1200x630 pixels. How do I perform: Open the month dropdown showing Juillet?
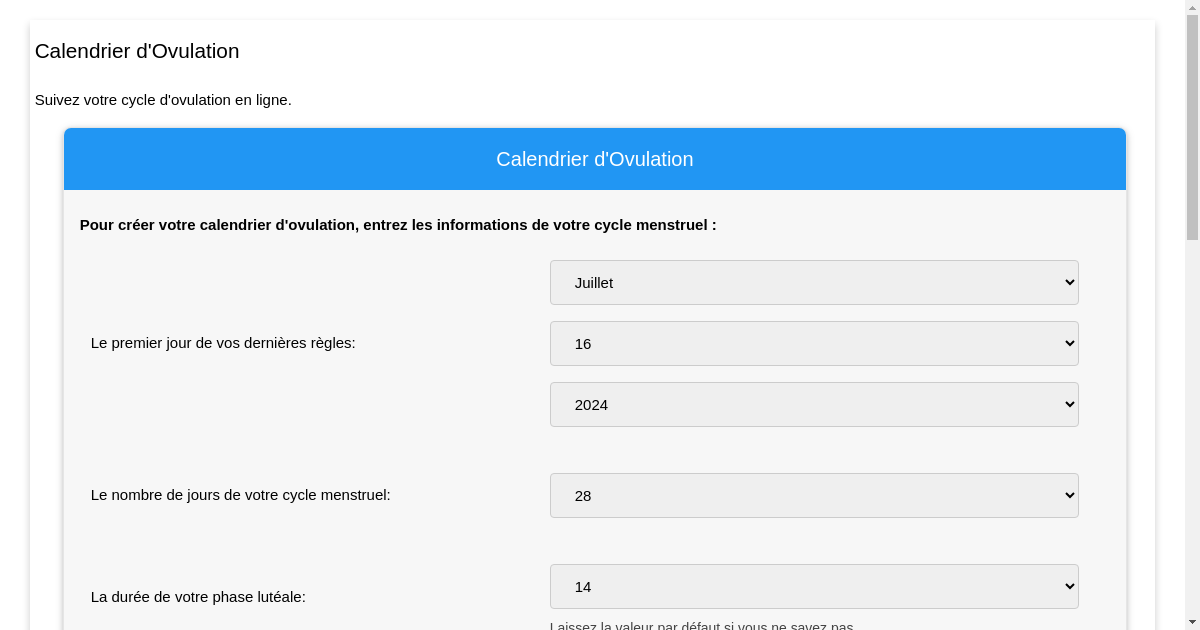[x=814, y=282]
